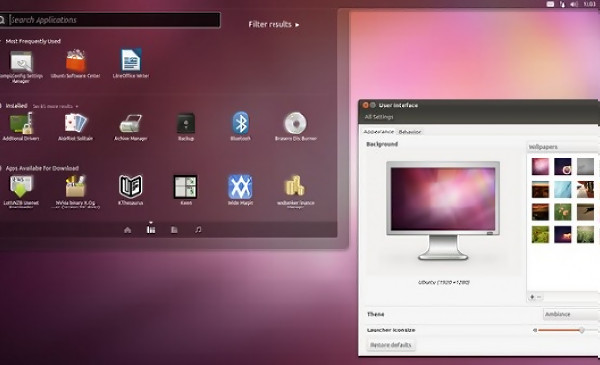This screenshot has width=600, height=365.
Task: Open the sound volume indicator
Action: tap(574, 4)
